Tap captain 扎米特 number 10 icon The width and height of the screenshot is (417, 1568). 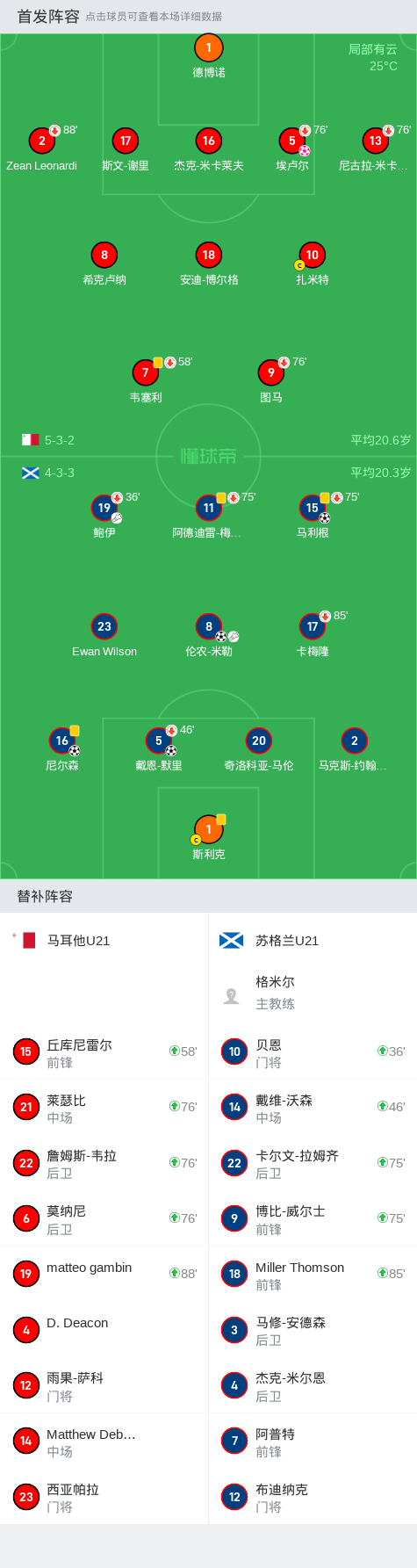[x=312, y=255]
